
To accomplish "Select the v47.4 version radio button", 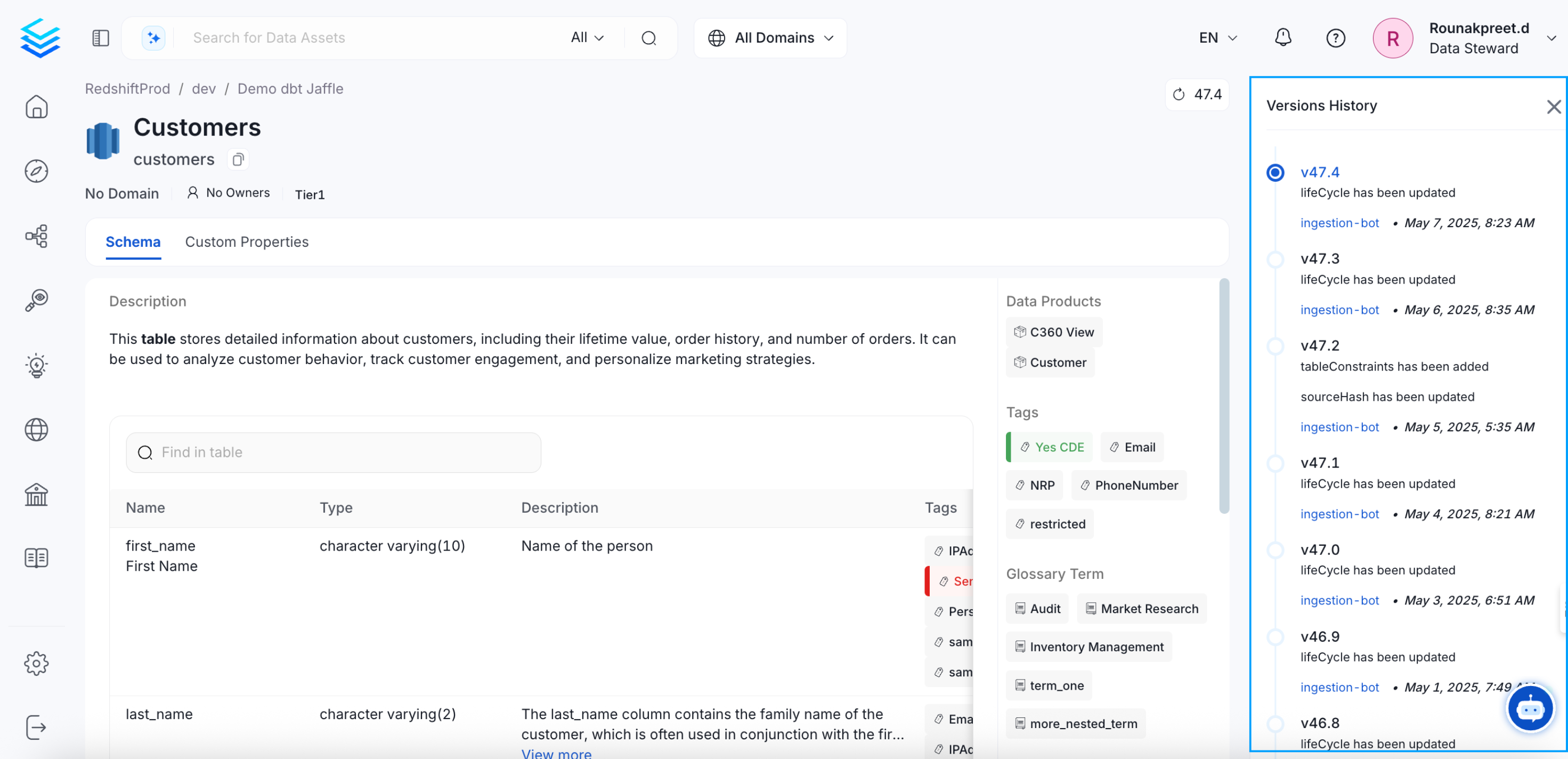I will pos(1274,172).
